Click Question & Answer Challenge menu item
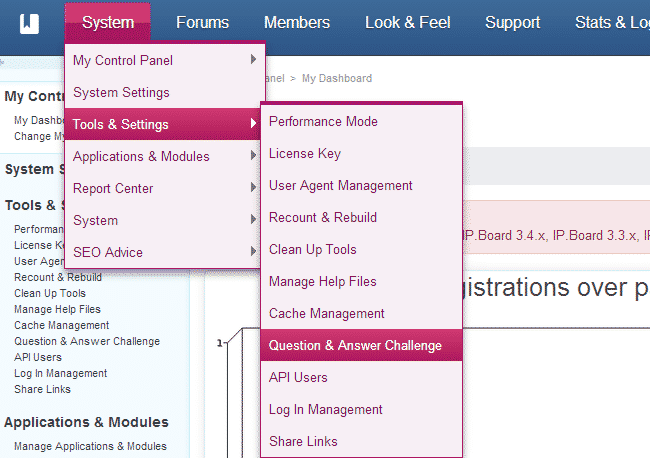The image size is (650, 458). [355, 345]
